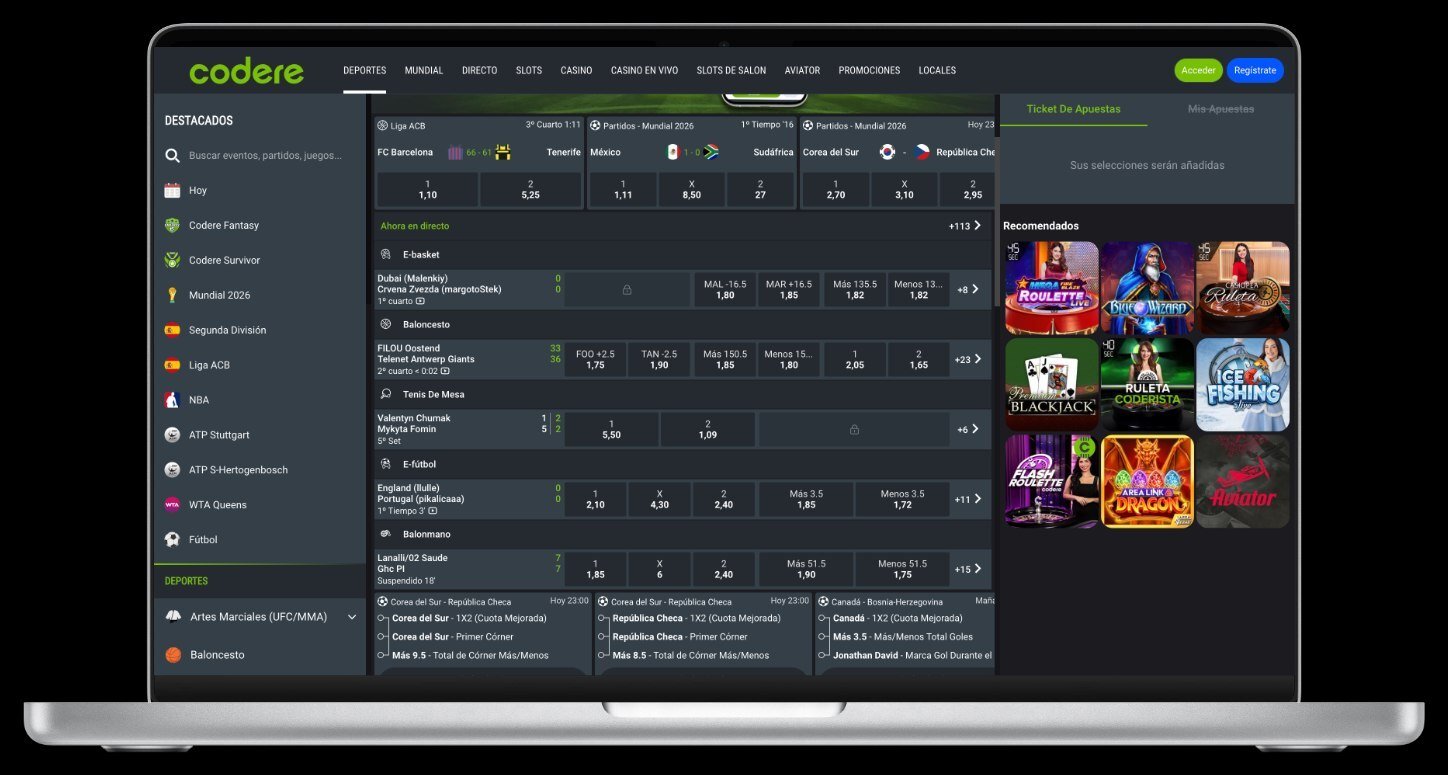This screenshot has width=1448, height=775.
Task: Open NBA via its logo icon
Action: pyautogui.click(x=172, y=400)
